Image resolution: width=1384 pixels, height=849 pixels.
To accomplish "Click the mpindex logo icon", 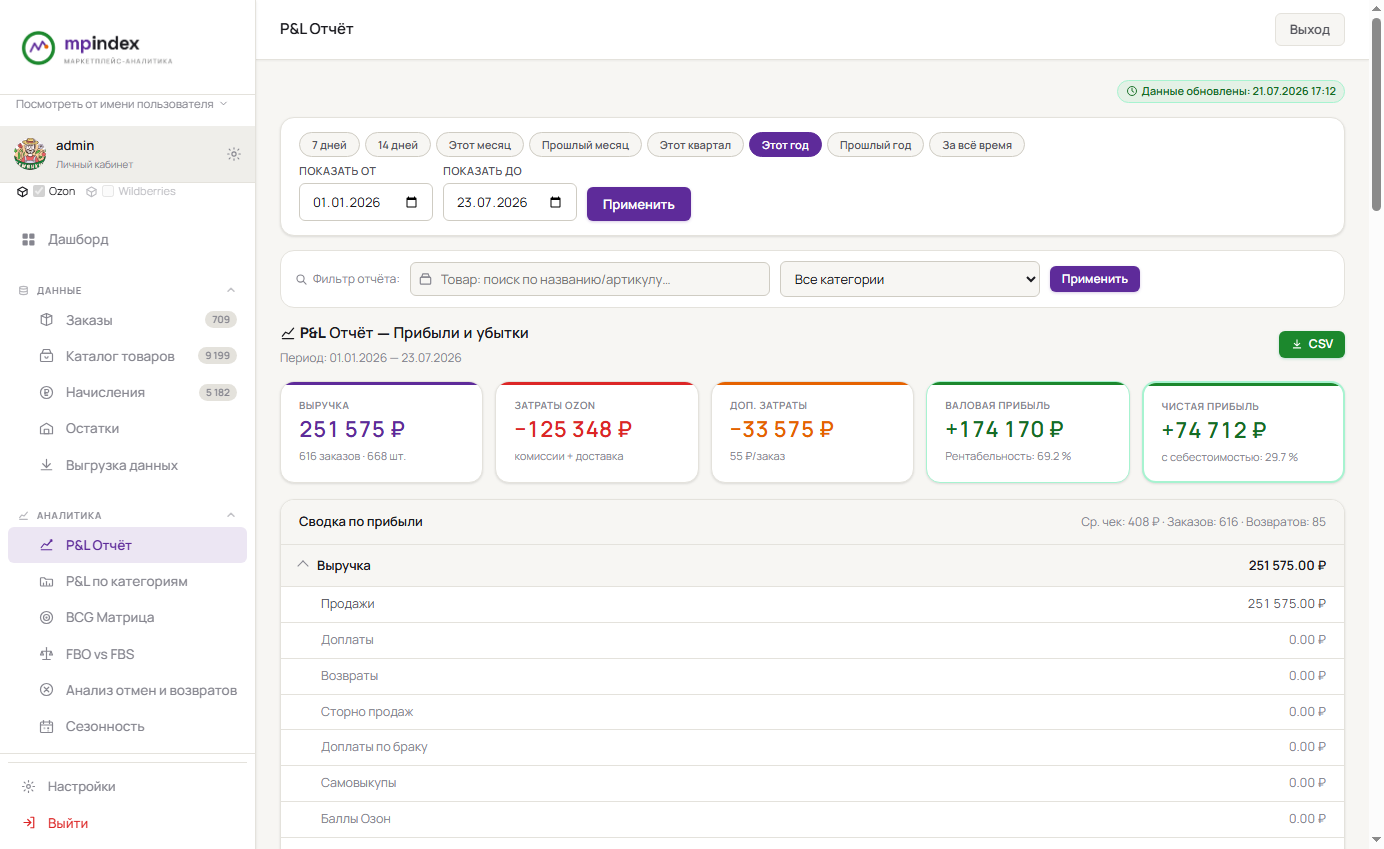I will [38, 47].
